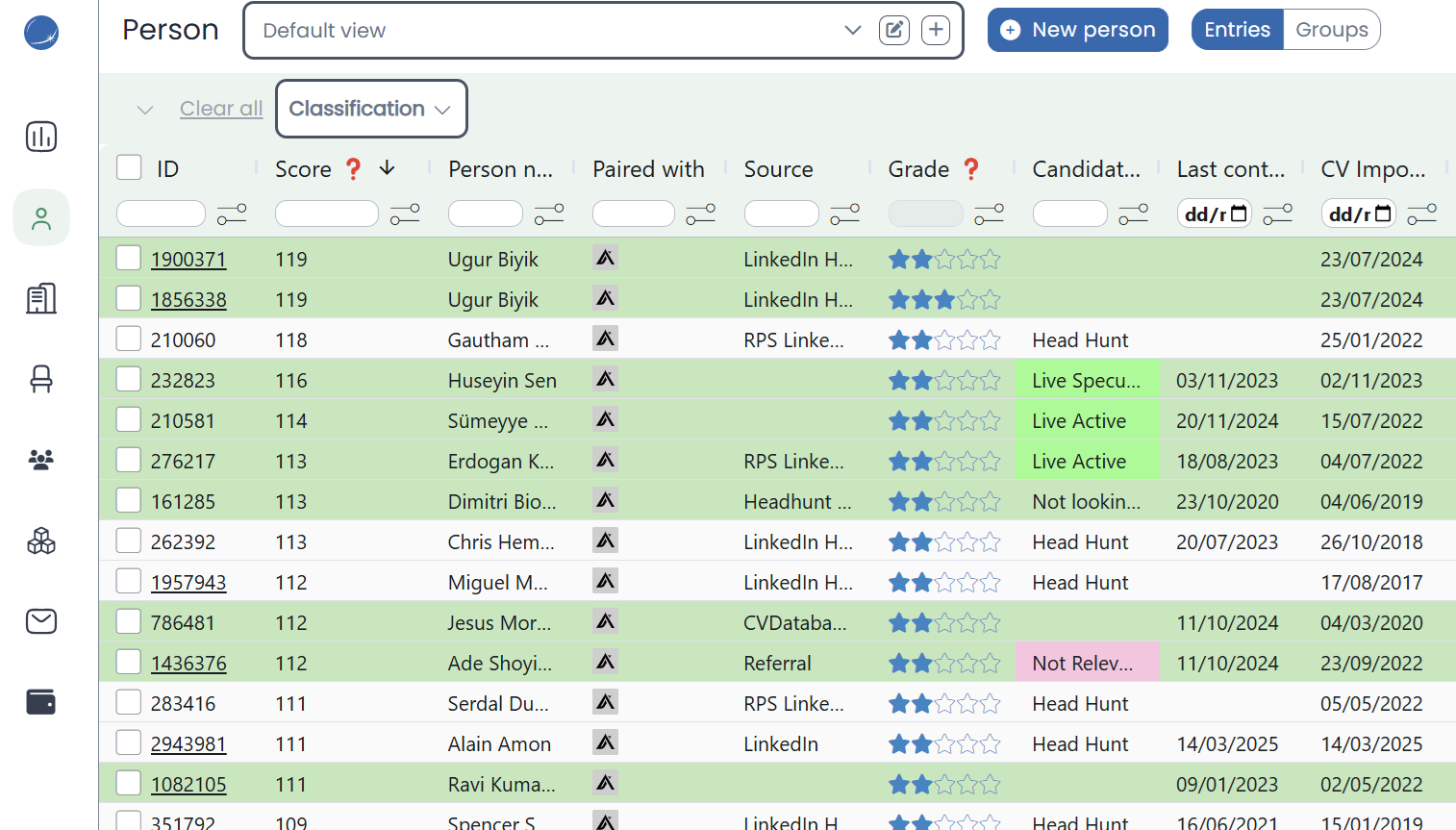Open the wallet icon in sidebar
Screen dimensions: 1456x830
pyautogui.click(x=41, y=702)
